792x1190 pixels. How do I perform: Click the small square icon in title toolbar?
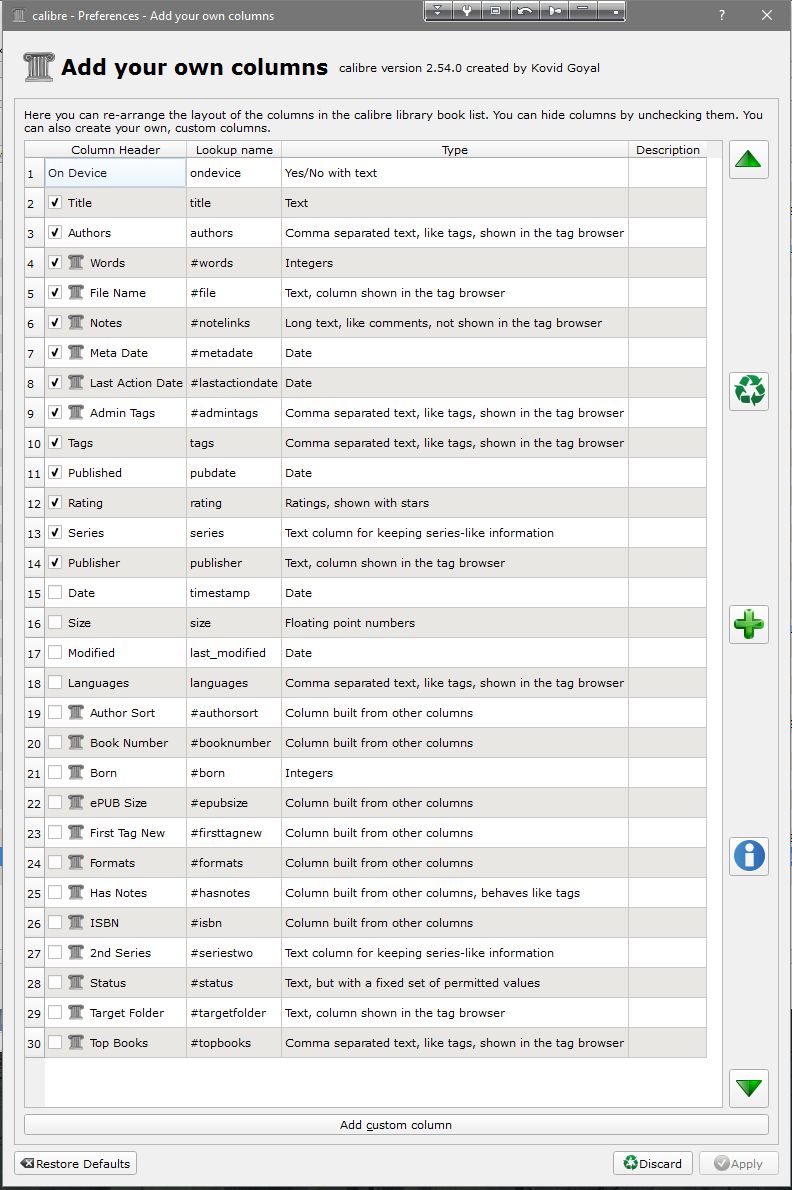(611, 11)
